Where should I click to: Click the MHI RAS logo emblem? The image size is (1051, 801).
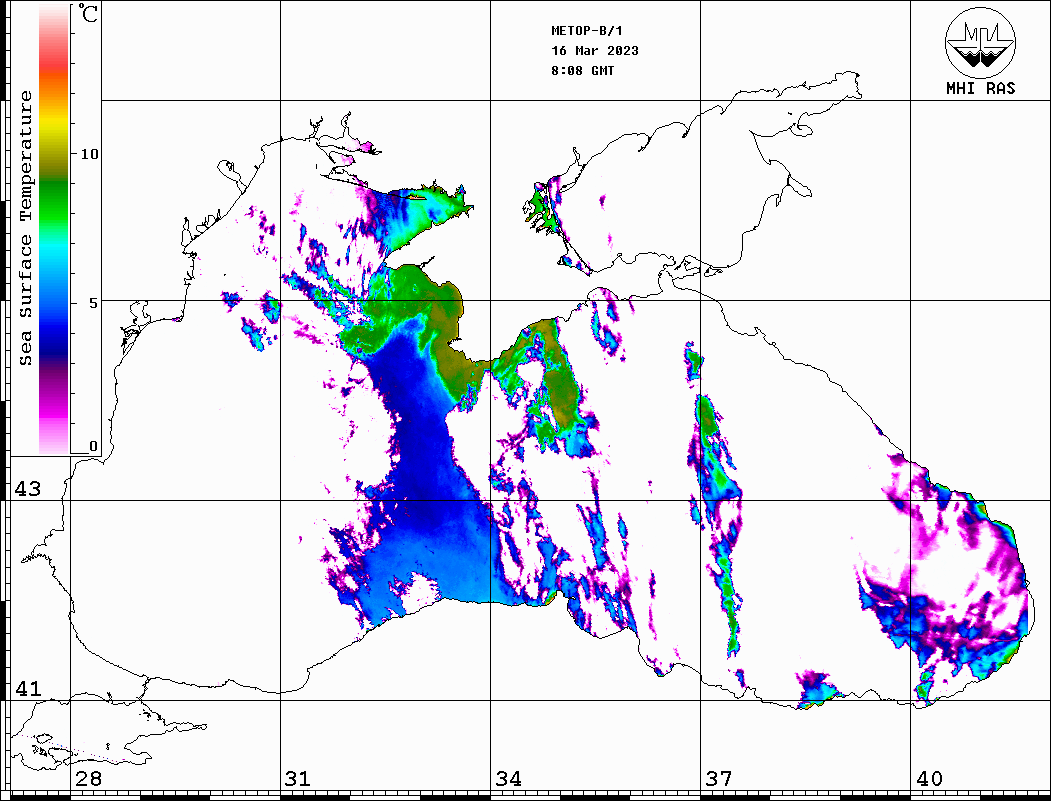980,42
